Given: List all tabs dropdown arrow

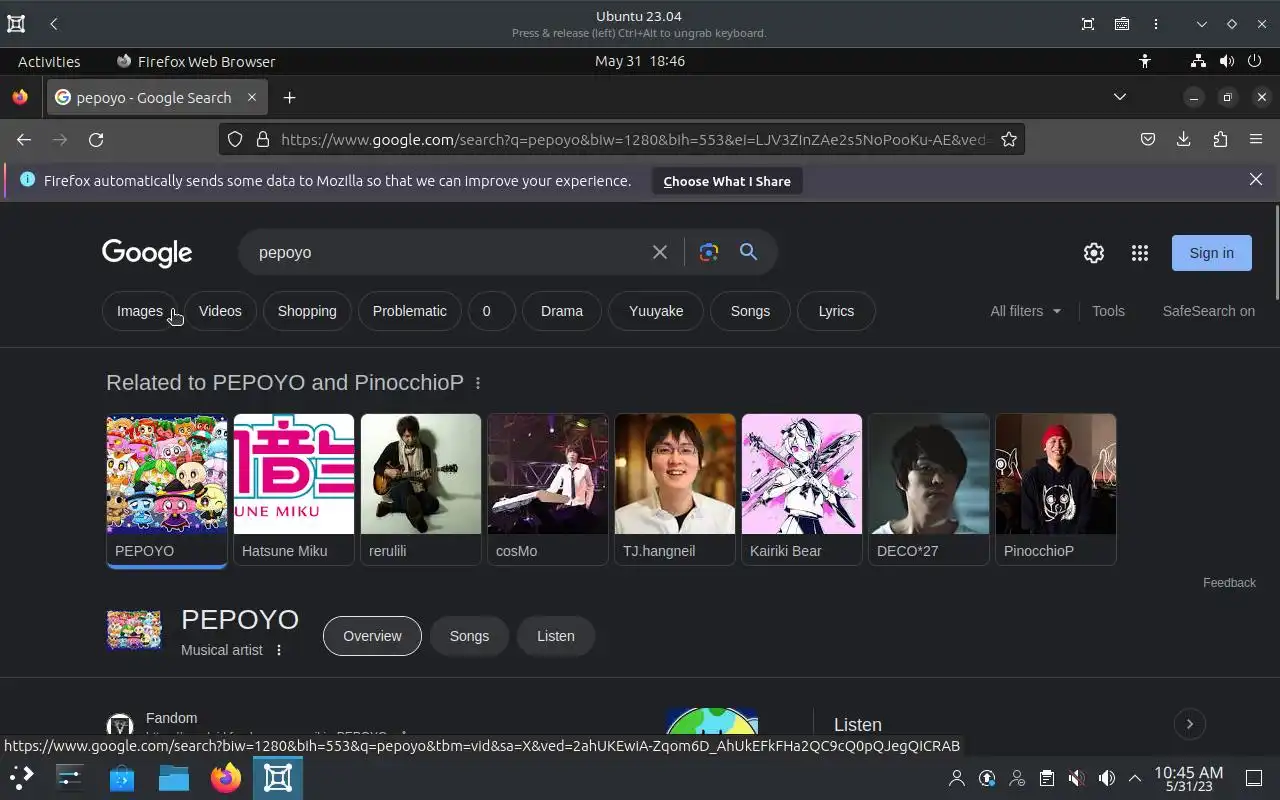Looking at the screenshot, I should pyautogui.click(x=1120, y=97).
